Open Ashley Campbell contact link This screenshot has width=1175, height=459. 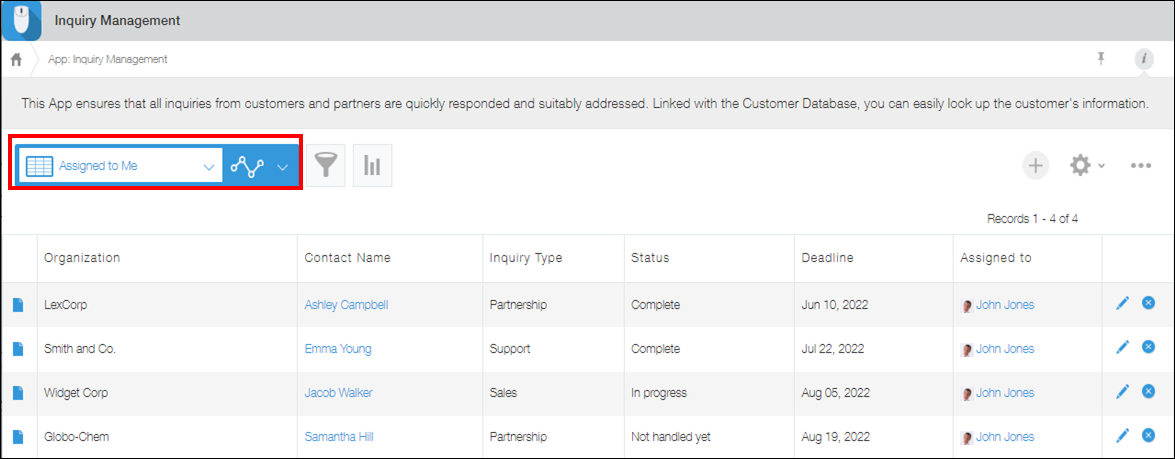[x=346, y=305]
